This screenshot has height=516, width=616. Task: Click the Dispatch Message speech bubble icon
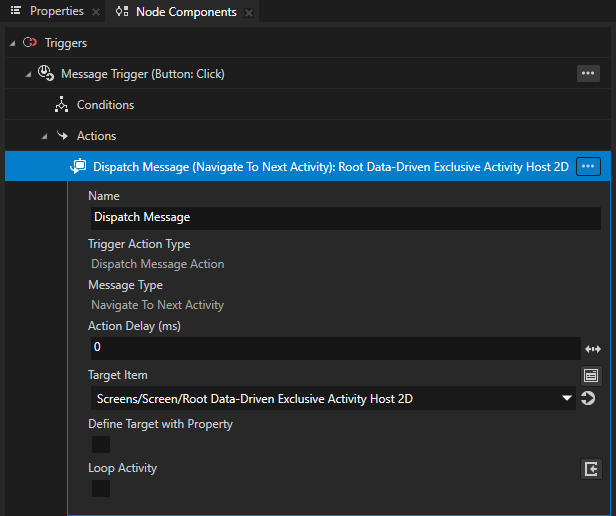(x=78, y=166)
